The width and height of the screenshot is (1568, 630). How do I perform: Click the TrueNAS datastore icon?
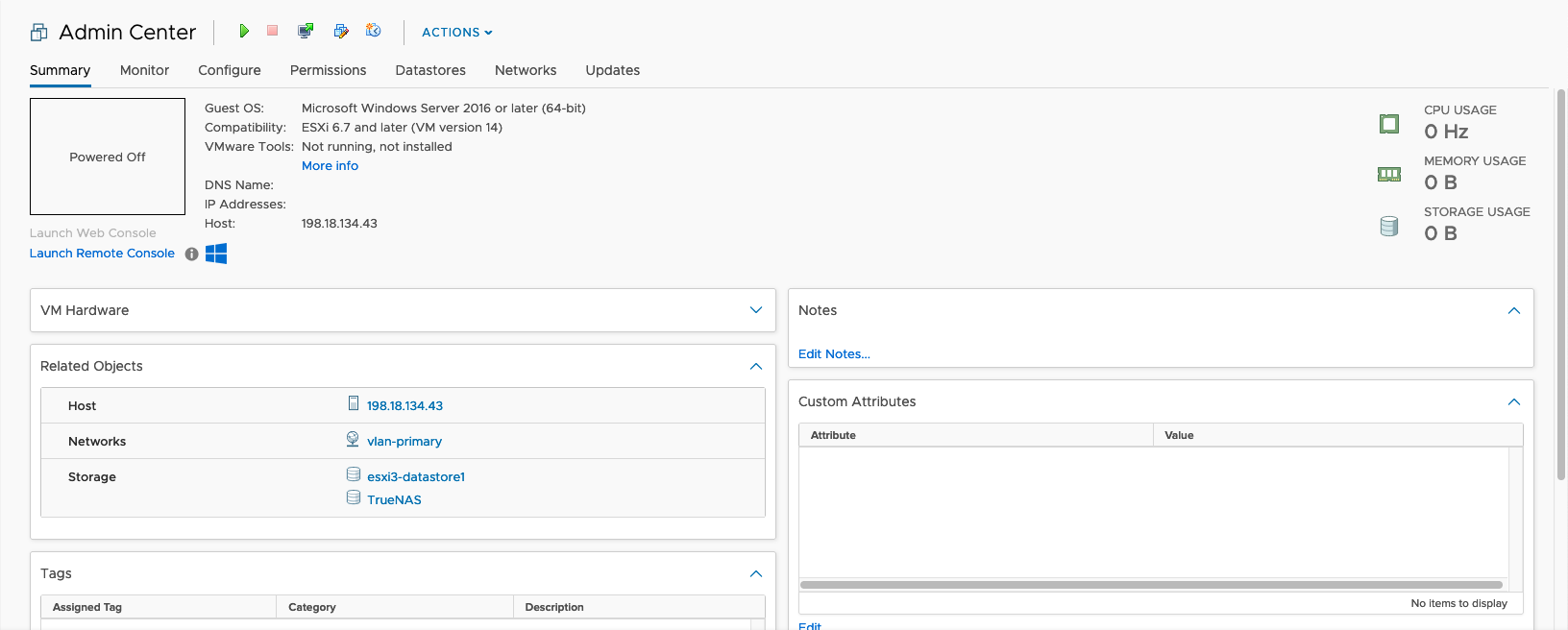(354, 498)
